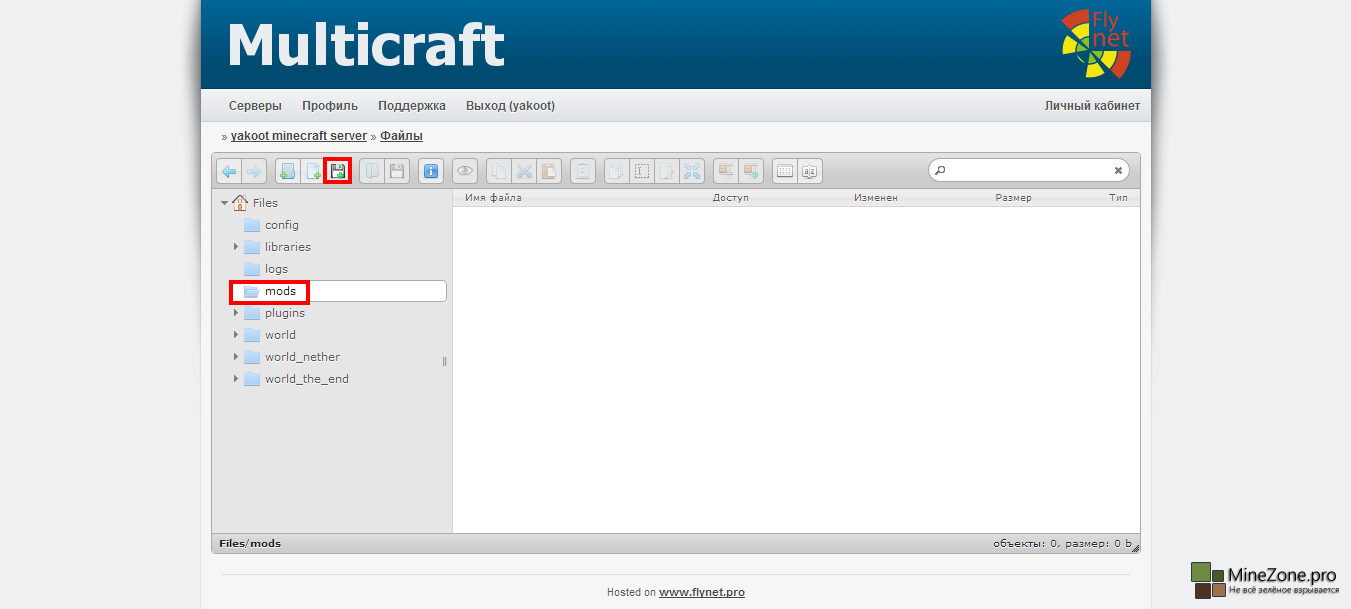Image resolution: width=1351 pixels, height=609 pixels.
Task: Select the config folder in tree
Action: coord(281,225)
